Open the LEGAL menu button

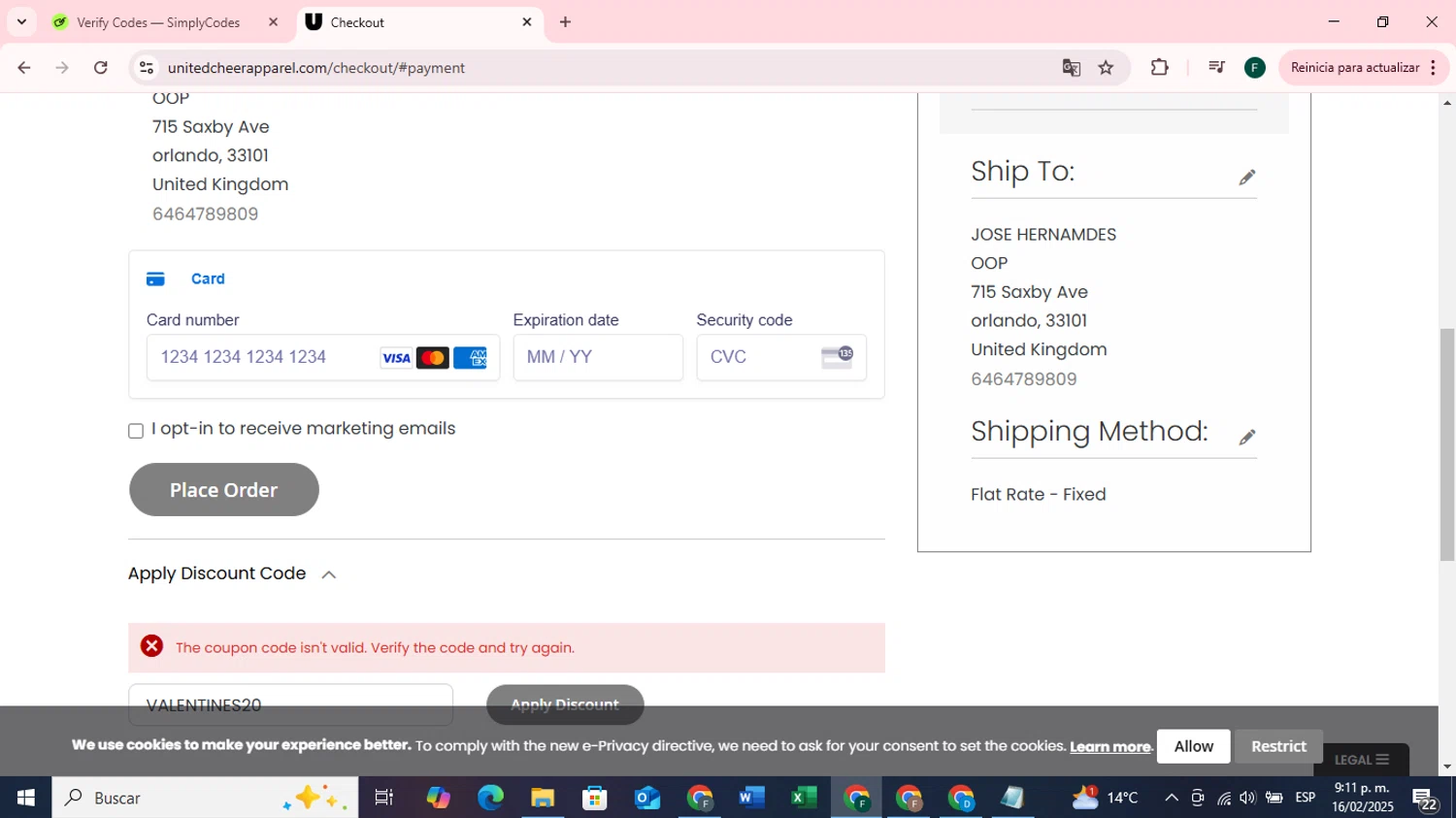(1361, 760)
